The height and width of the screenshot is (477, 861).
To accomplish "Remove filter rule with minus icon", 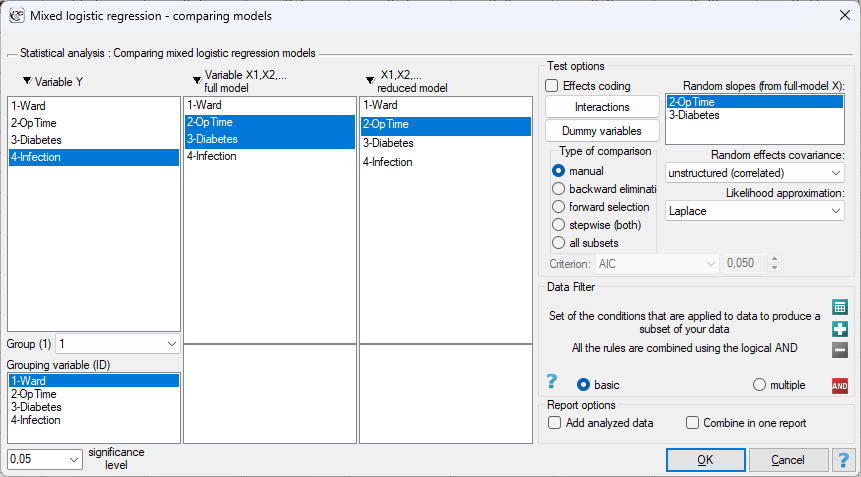I will click(840, 350).
